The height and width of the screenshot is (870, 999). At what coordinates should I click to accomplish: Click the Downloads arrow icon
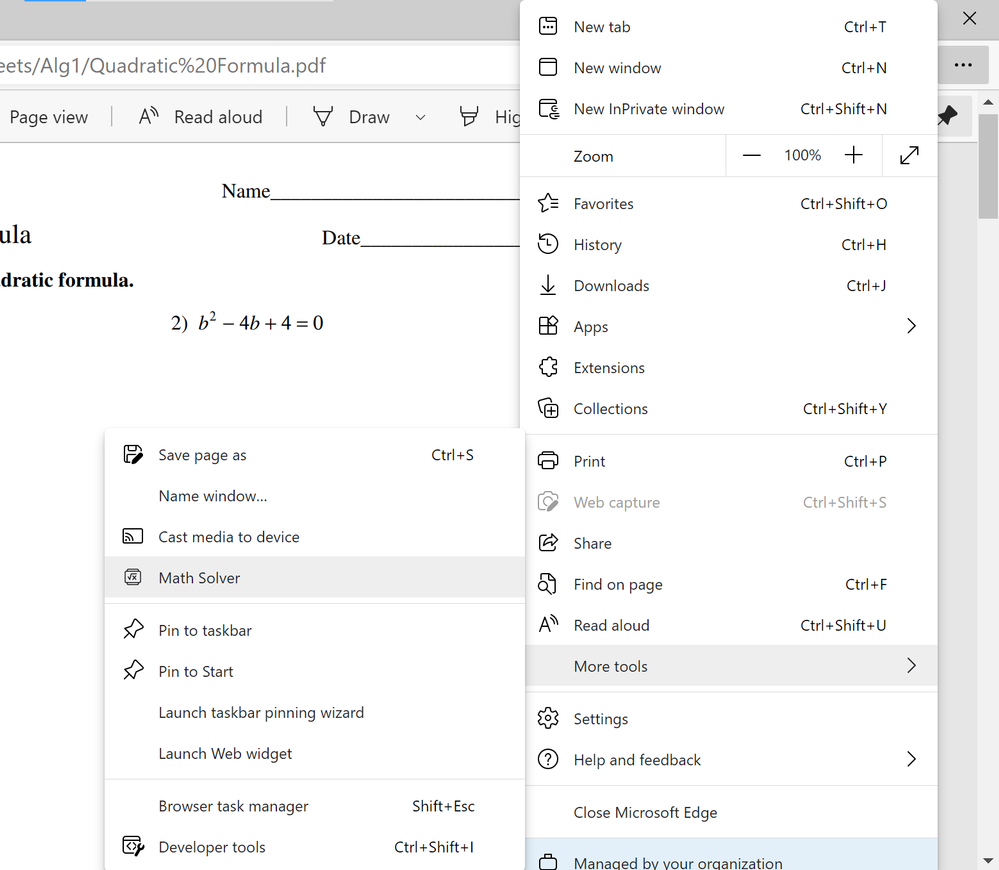(548, 285)
